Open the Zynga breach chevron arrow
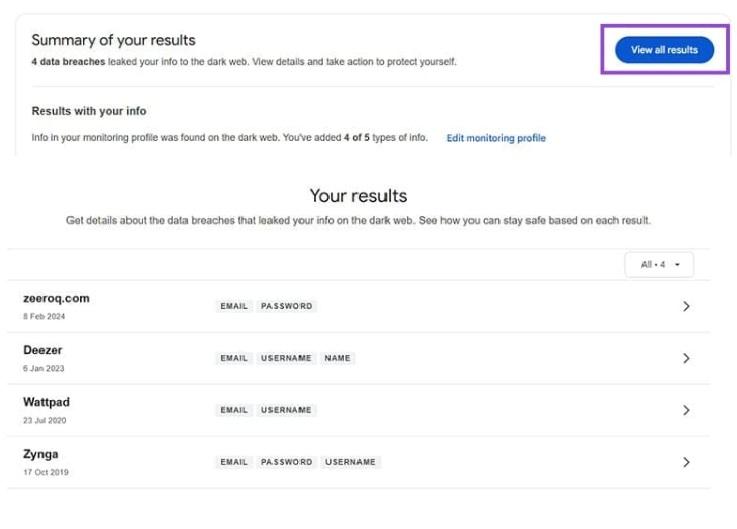The width and height of the screenshot is (737, 529). tap(686, 462)
